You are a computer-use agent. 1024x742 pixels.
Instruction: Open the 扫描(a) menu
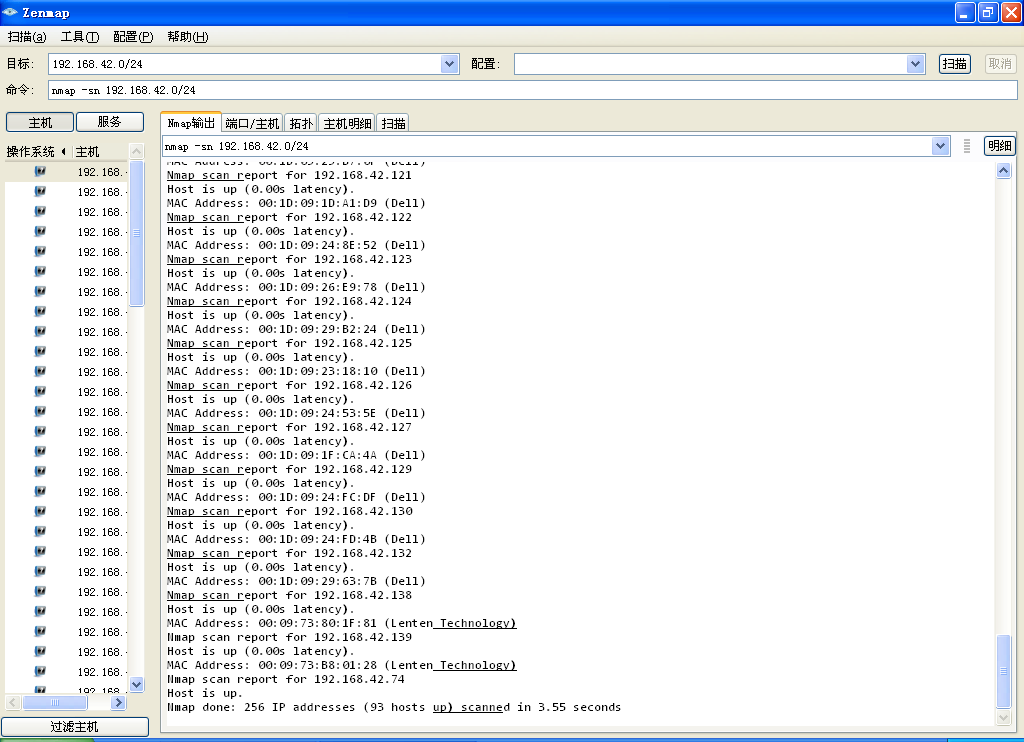[27, 37]
